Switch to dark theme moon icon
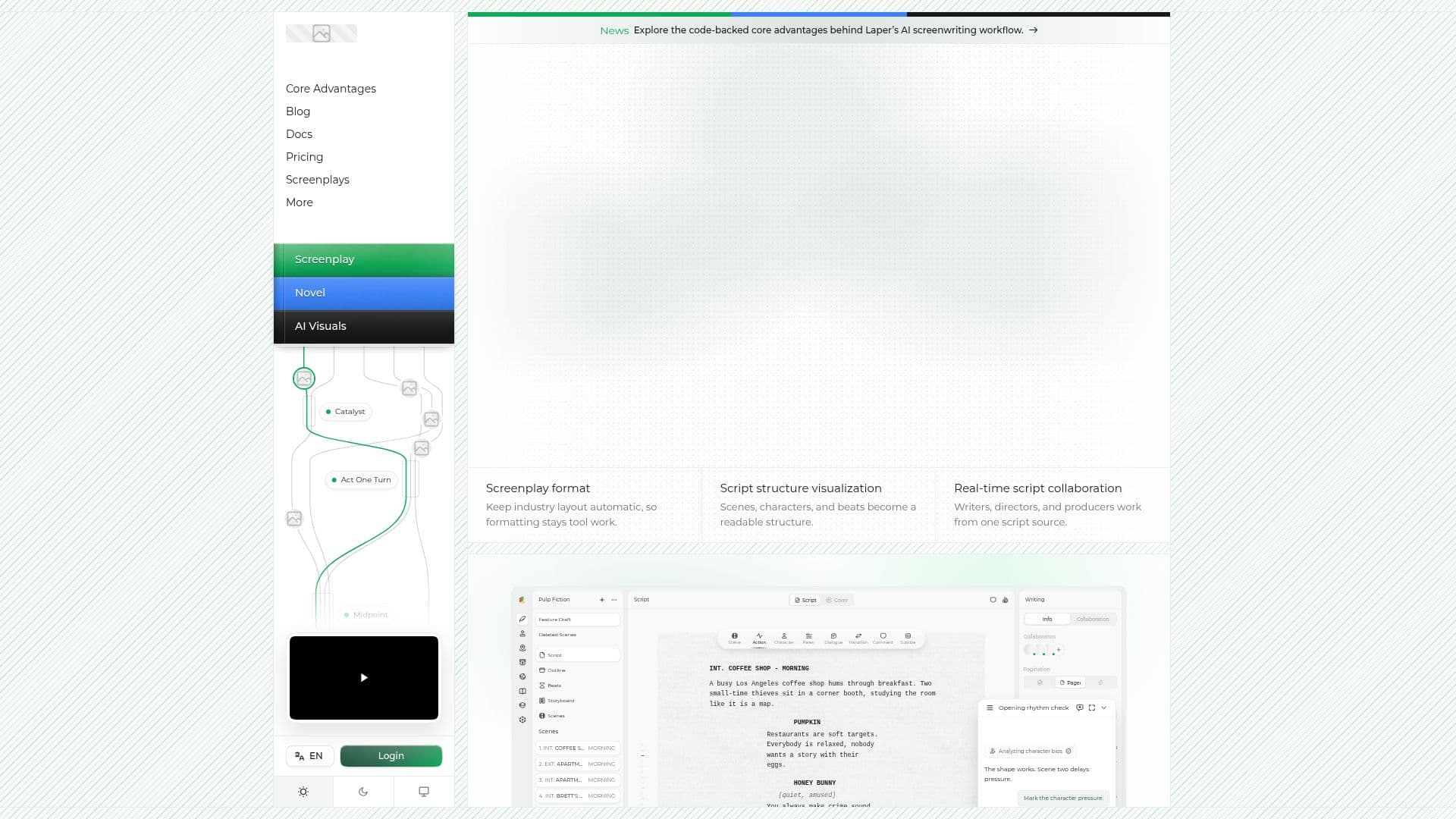Image resolution: width=1456 pixels, height=819 pixels. click(x=363, y=792)
